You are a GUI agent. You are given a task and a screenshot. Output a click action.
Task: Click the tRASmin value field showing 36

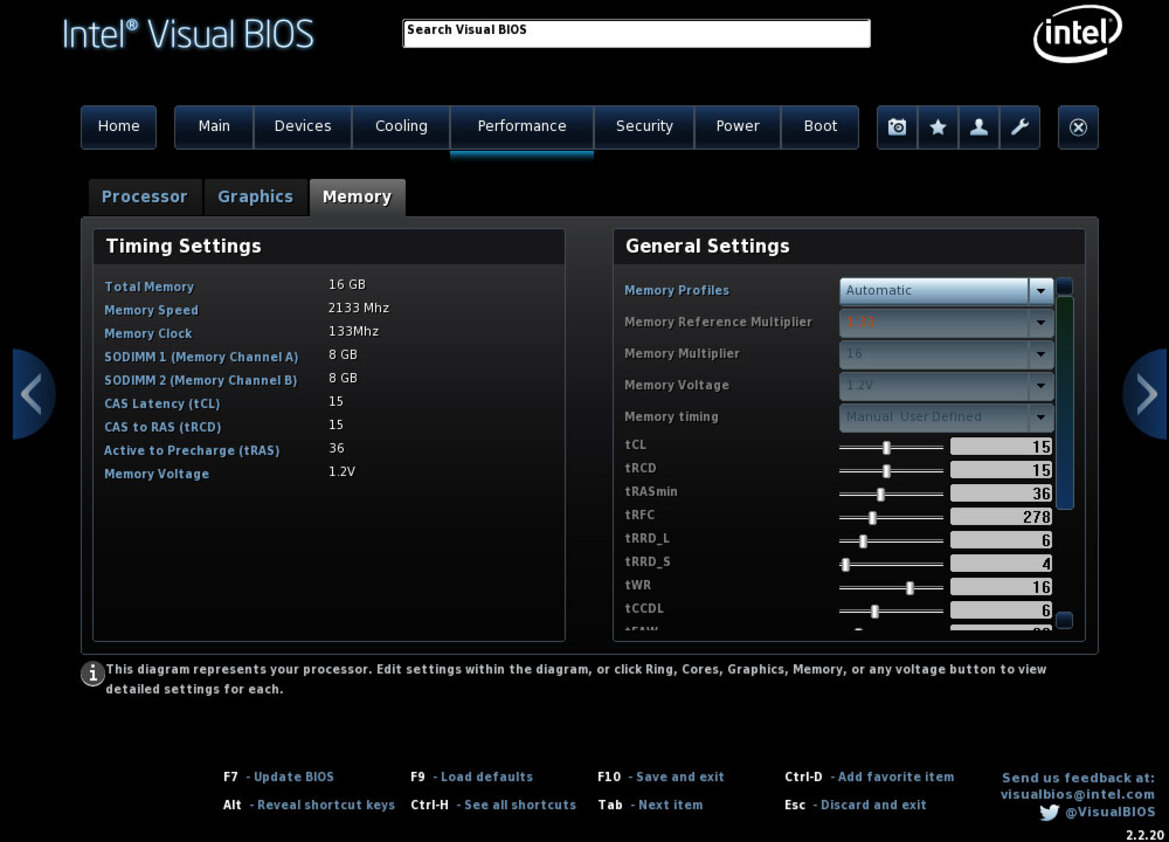click(1001, 493)
